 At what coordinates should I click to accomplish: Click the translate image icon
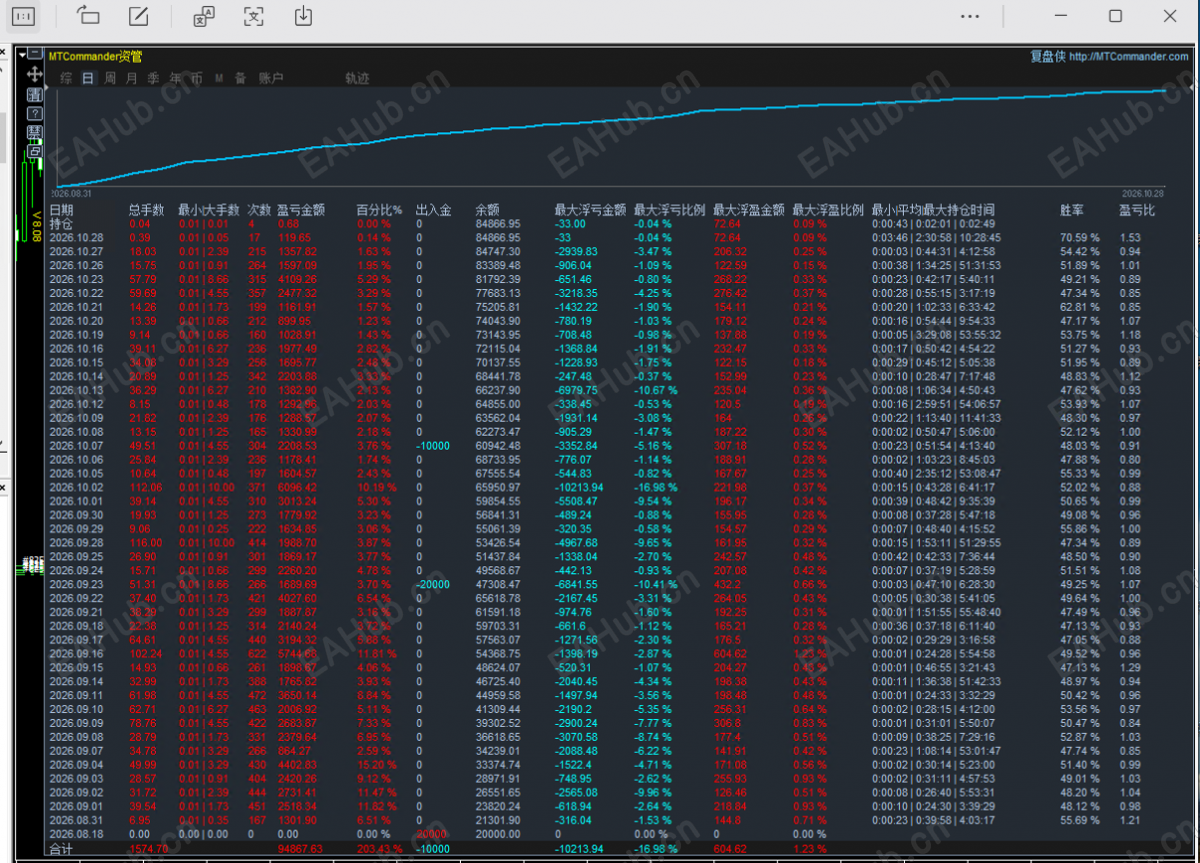pos(203,16)
